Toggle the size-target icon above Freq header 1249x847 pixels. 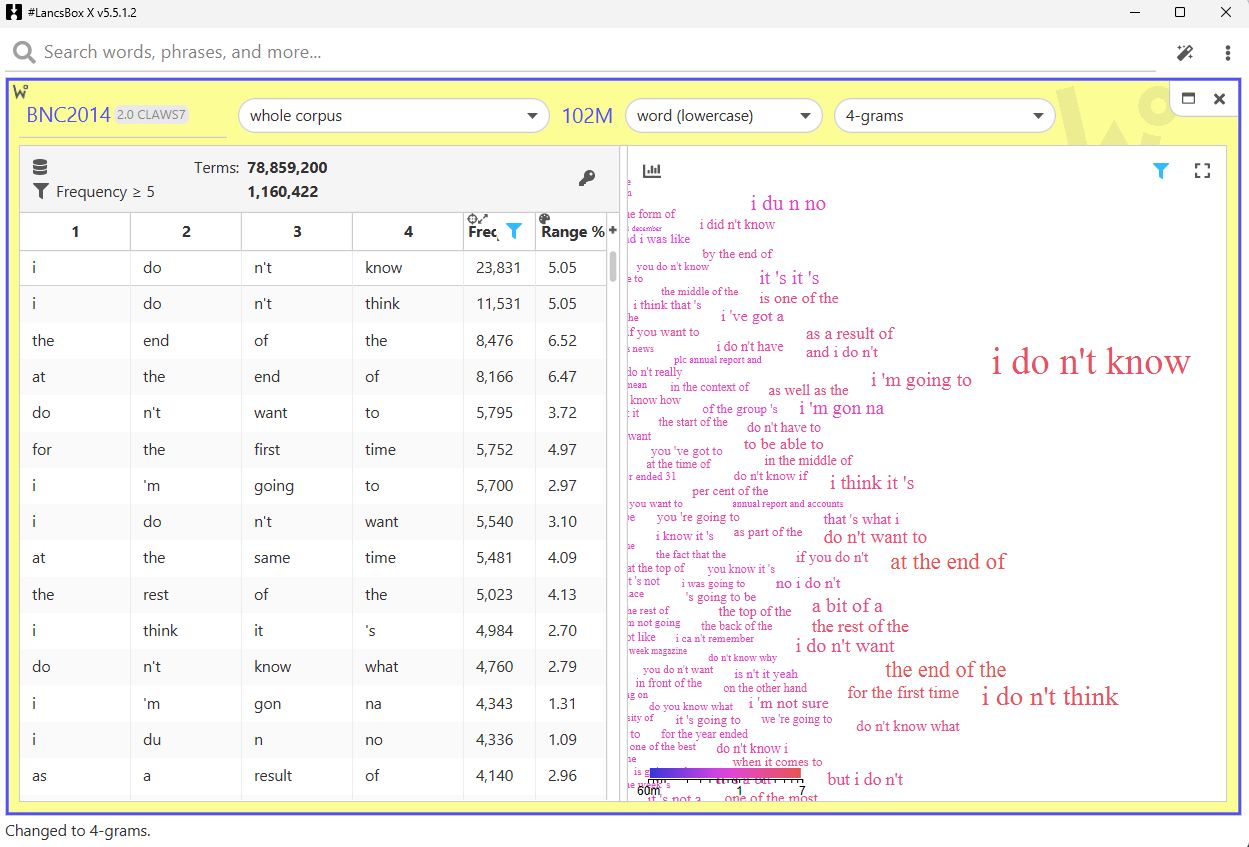(x=477, y=218)
